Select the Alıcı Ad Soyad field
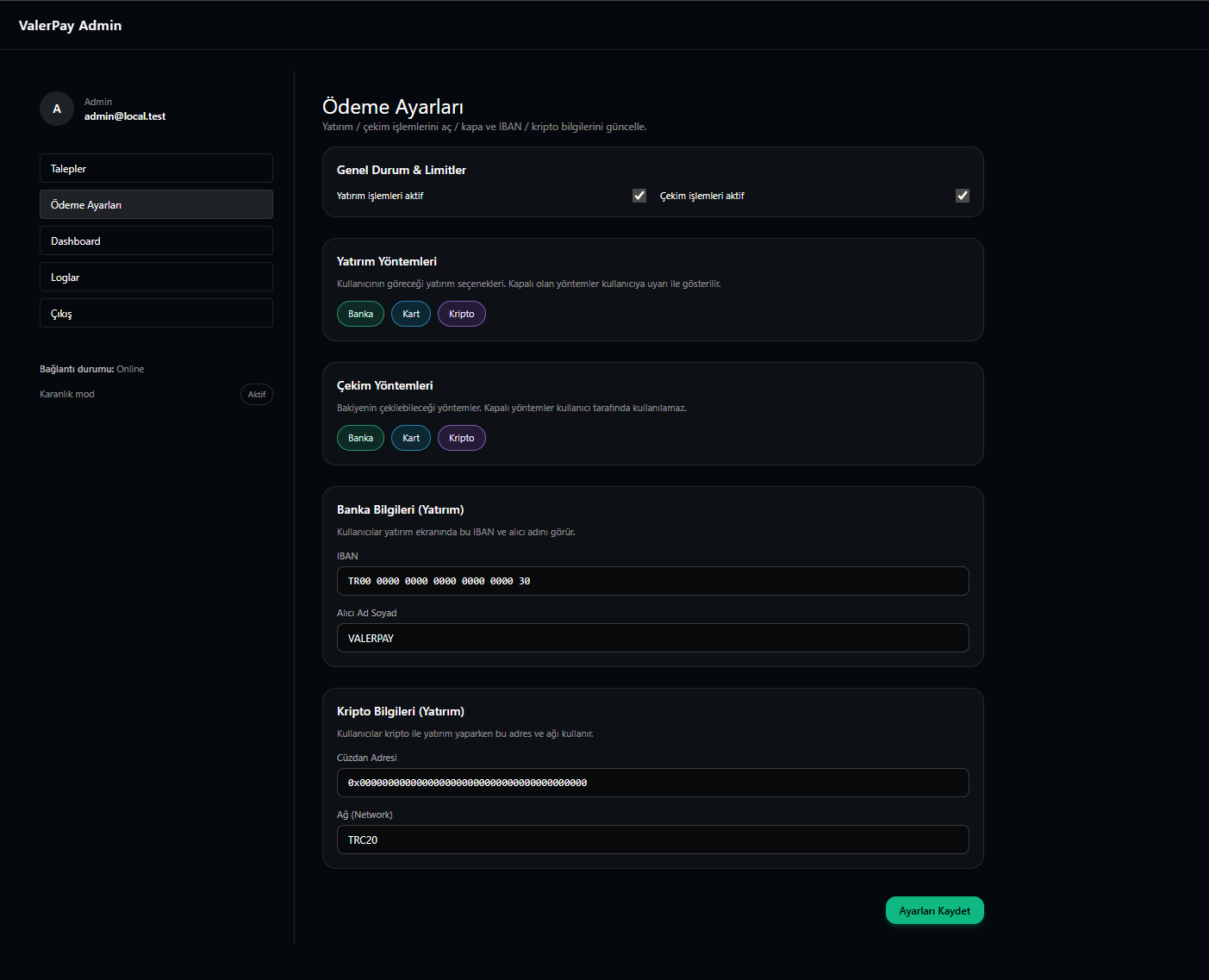 (652, 638)
